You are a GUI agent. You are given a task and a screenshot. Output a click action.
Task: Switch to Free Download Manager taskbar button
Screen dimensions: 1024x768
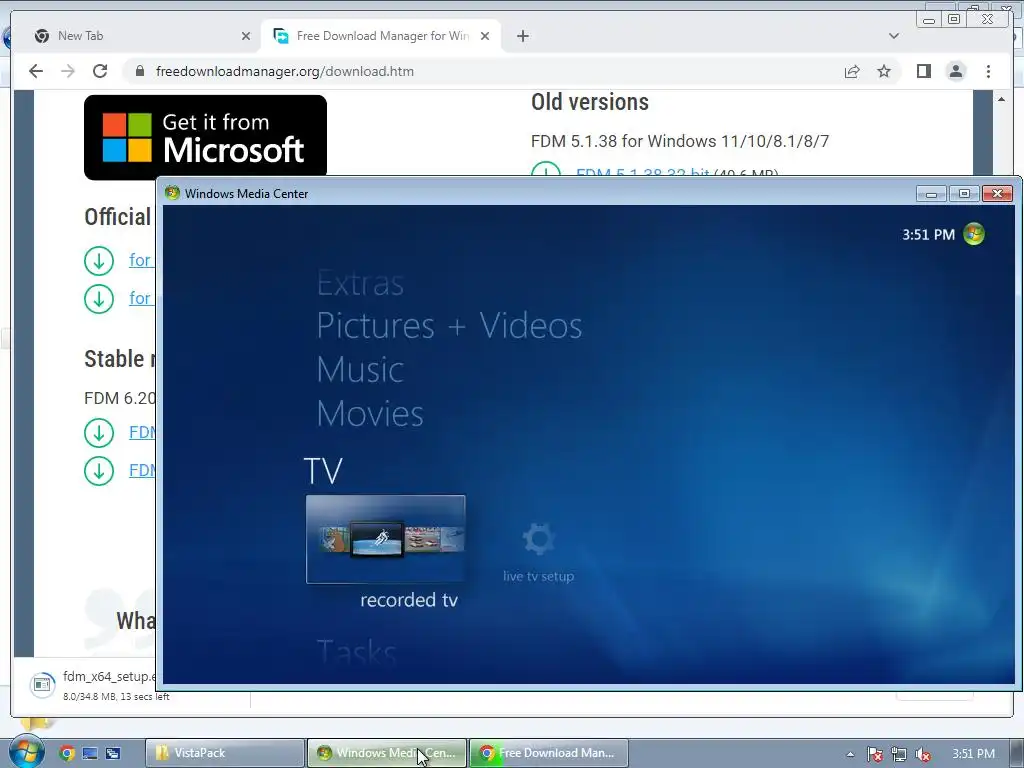click(x=549, y=753)
